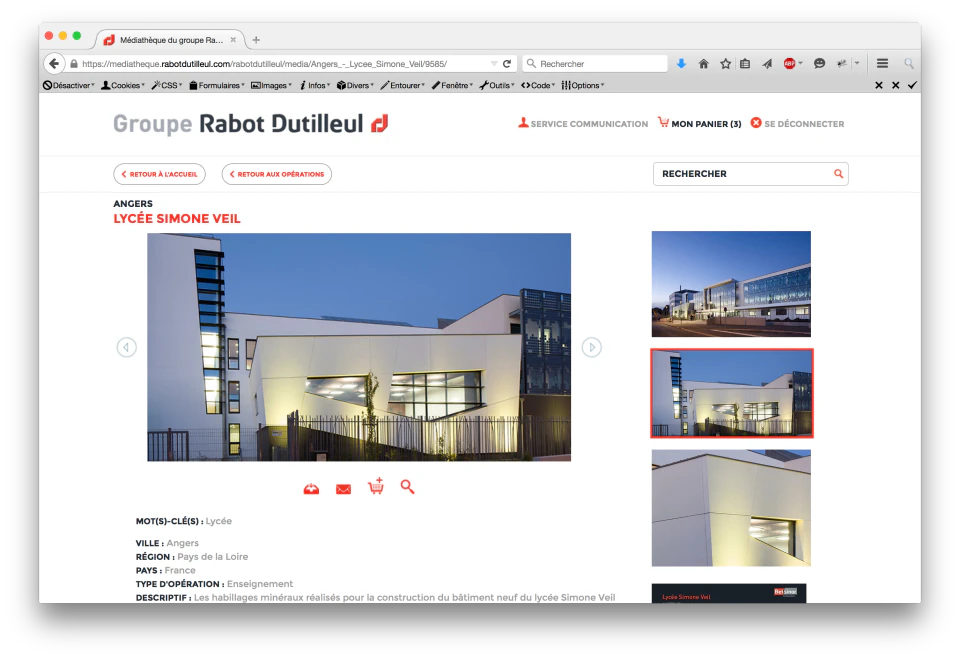The width and height of the screenshot is (960, 659).
Task: Click Retour à l'accueil button
Action: [159, 173]
